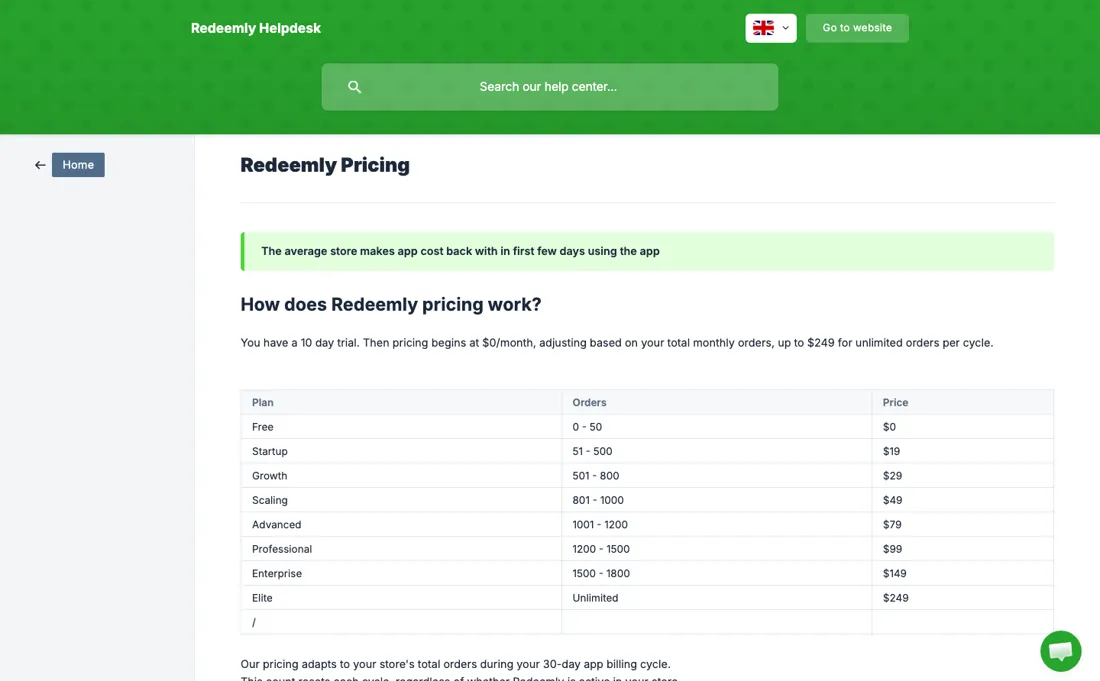Image resolution: width=1100 pixels, height=681 pixels.
Task: Click the slash in the last table row
Action: click(254, 622)
